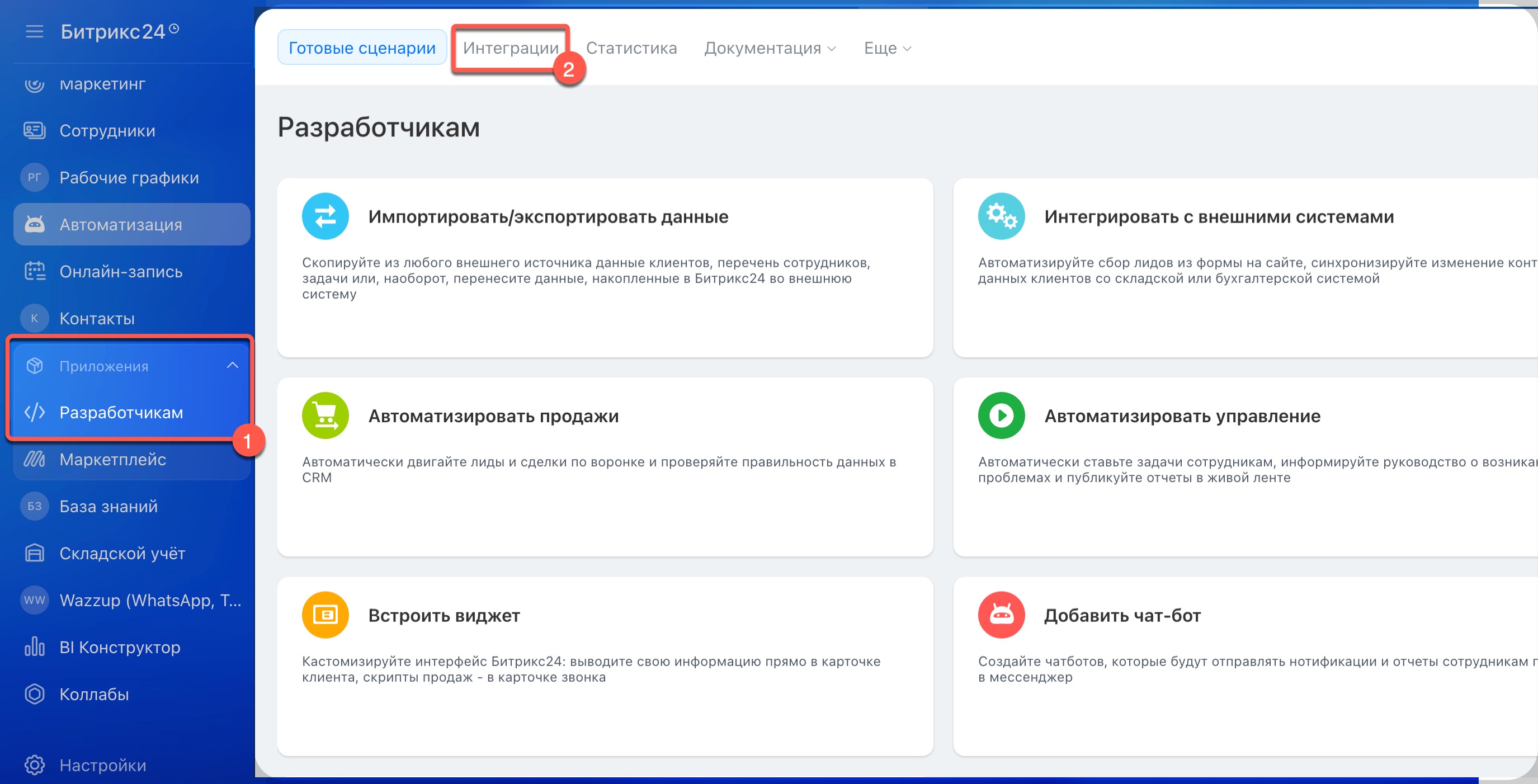Open Настройки at sidebar bottom
This screenshot has height=784, width=1538.
(x=132, y=765)
